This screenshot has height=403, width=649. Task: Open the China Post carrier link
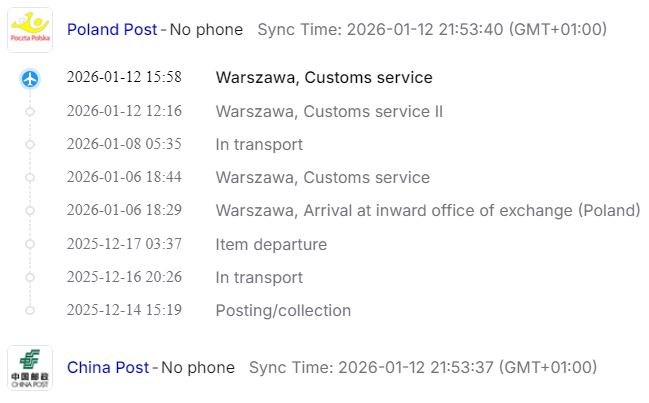coord(108,368)
